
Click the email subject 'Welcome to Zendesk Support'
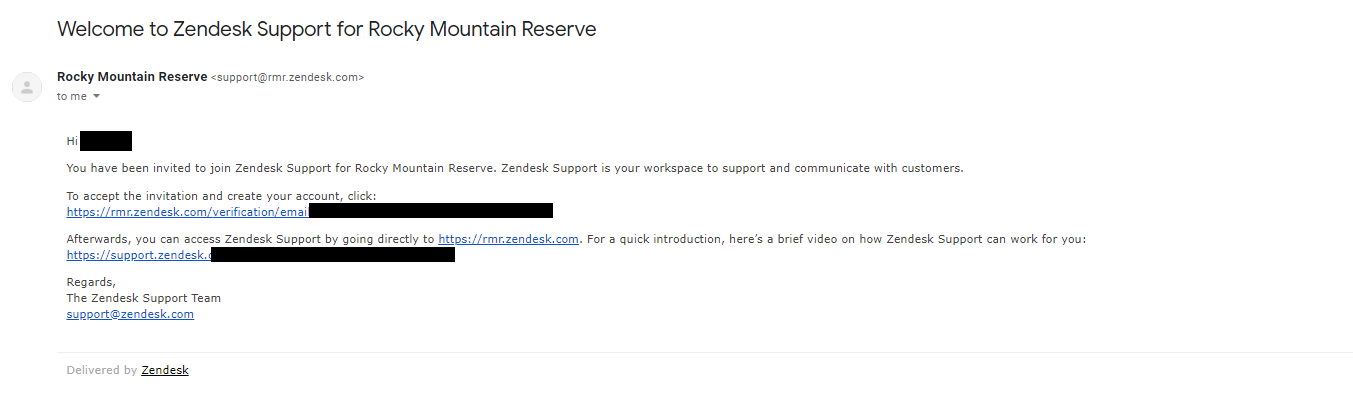click(x=327, y=29)
